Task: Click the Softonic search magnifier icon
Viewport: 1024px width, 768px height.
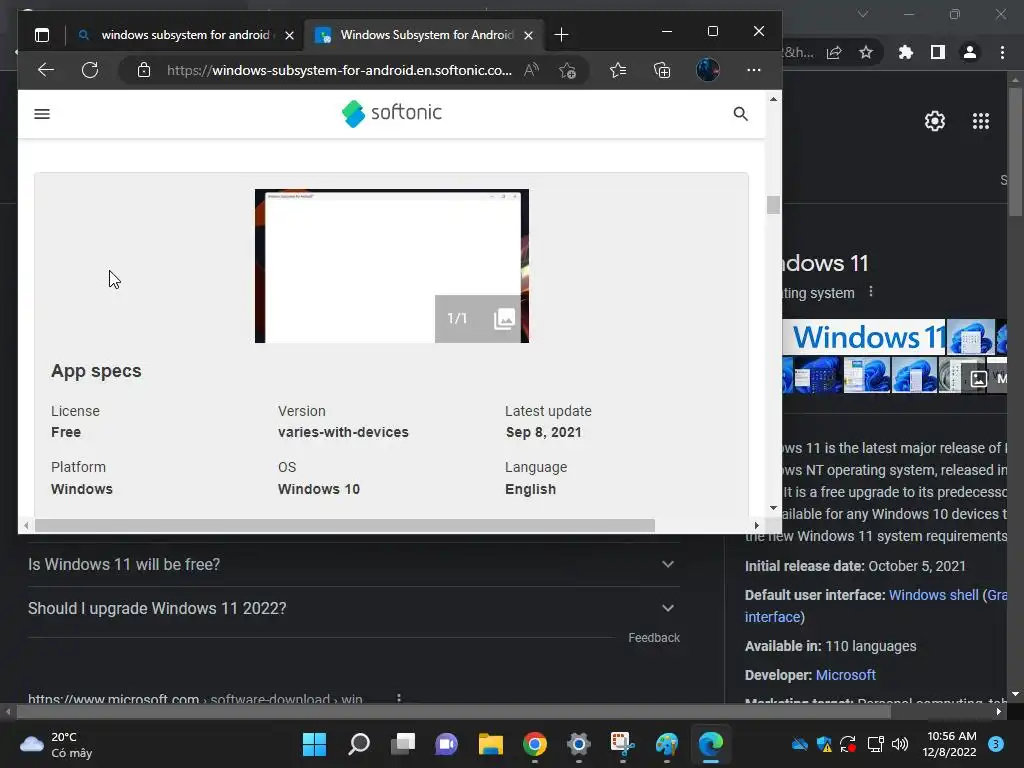Action: (740, 114)
